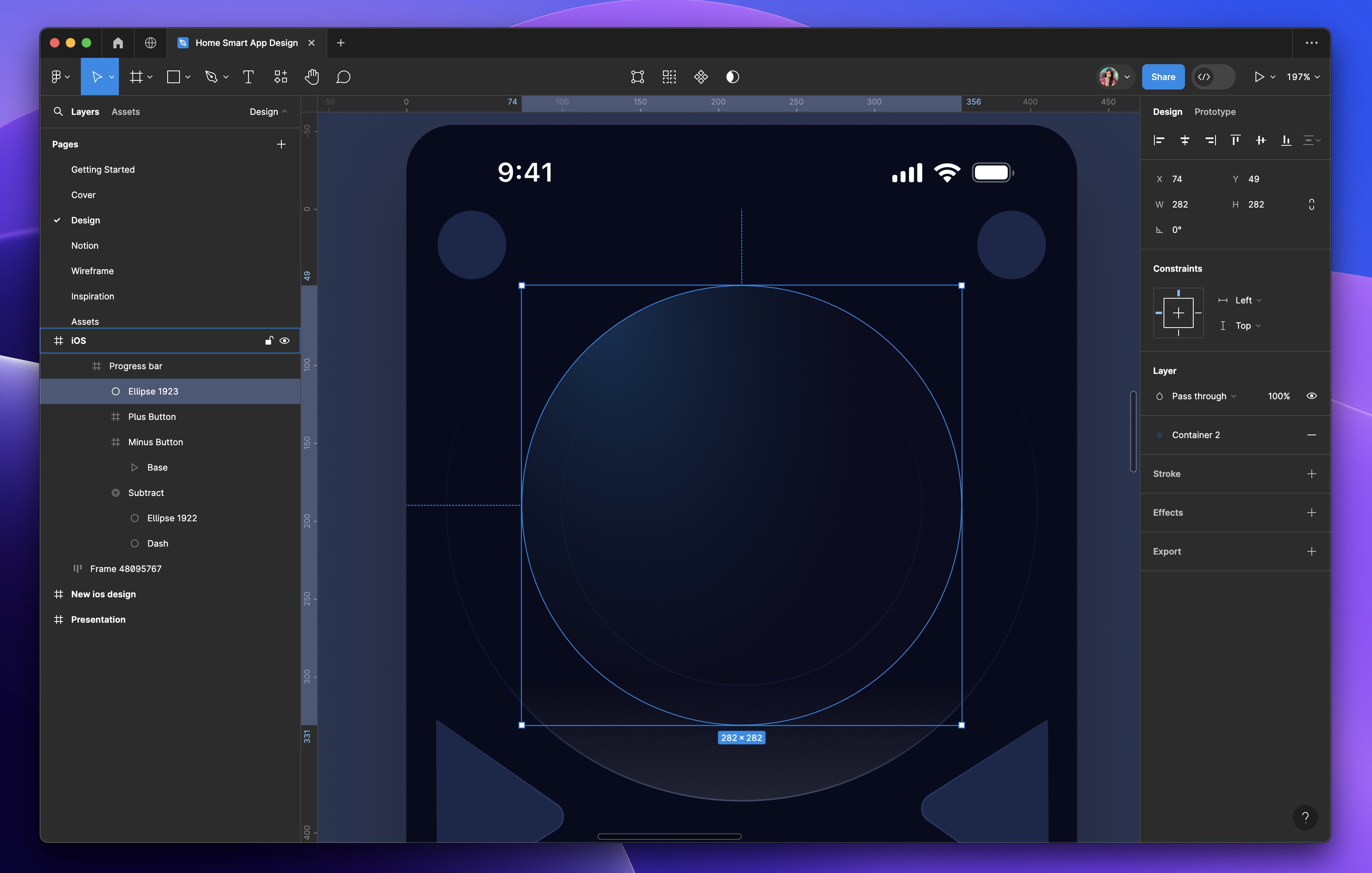
Task: Select the Text tool
Action: point(248,76)
